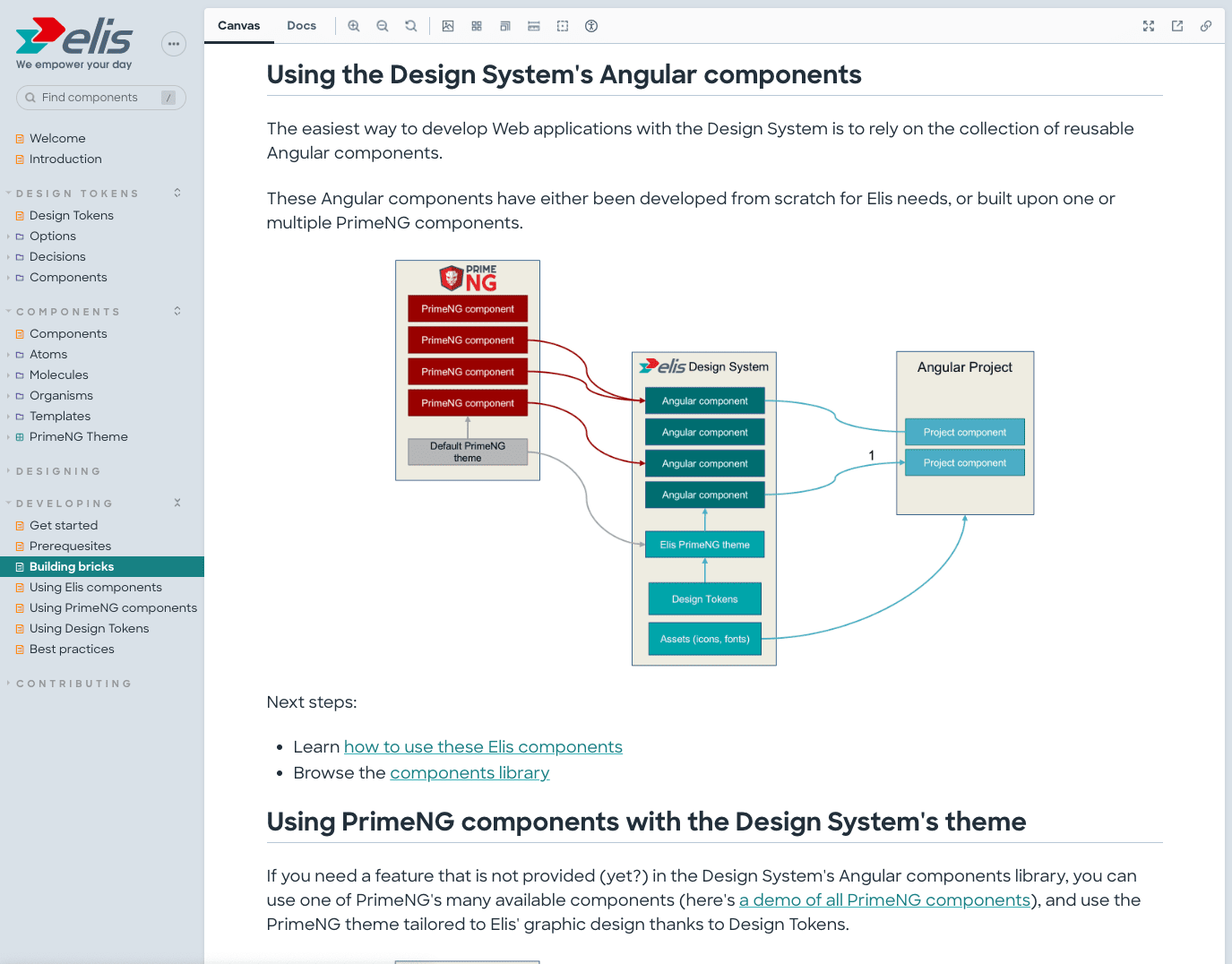Click 'Using PrimeNG components with the Design System's theme' heading
The width and height of the screenshot is (1232, 964).
pyautogui.click(x=647, y=822)
